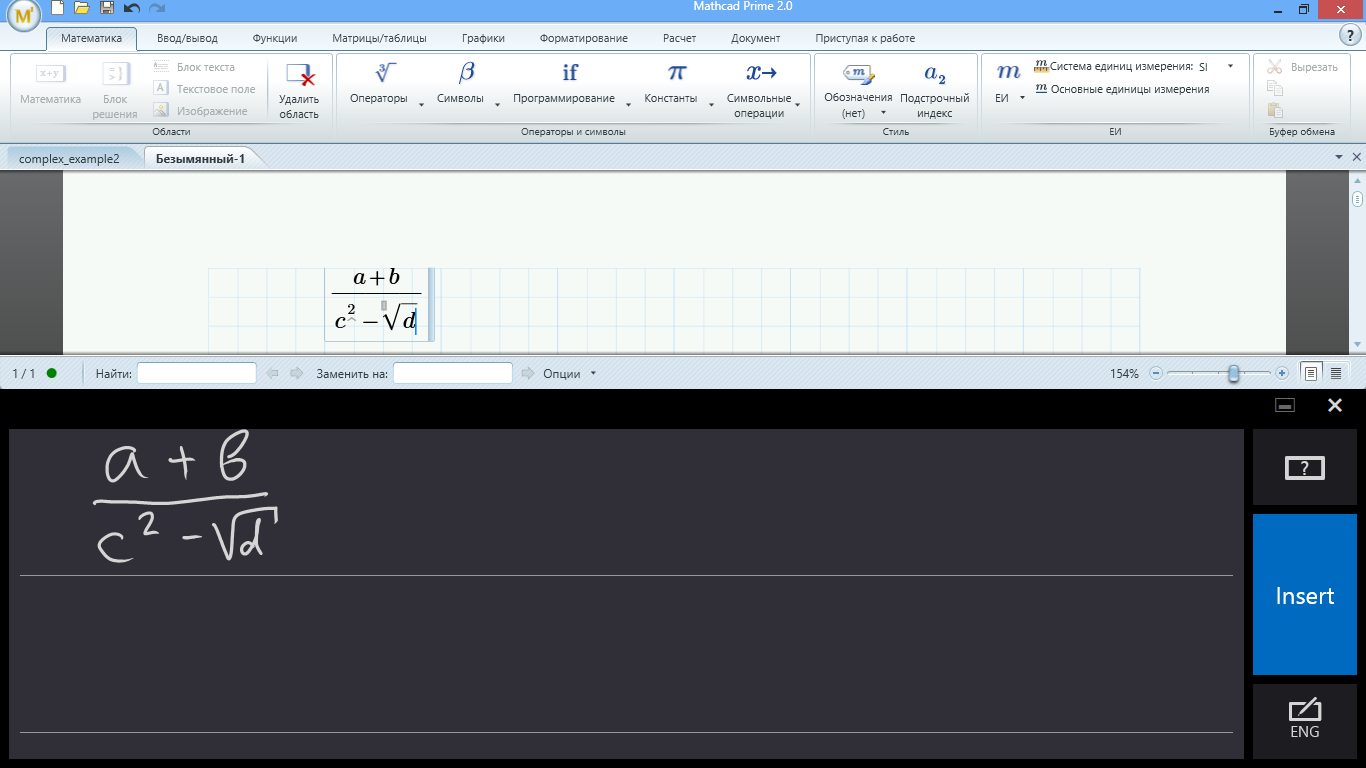Image resolution: width=1366 pixels, height=768 pixels.
Task: Expand the Символы dropdown arrow
Action: pyautogui.click(x=497, y=104)
